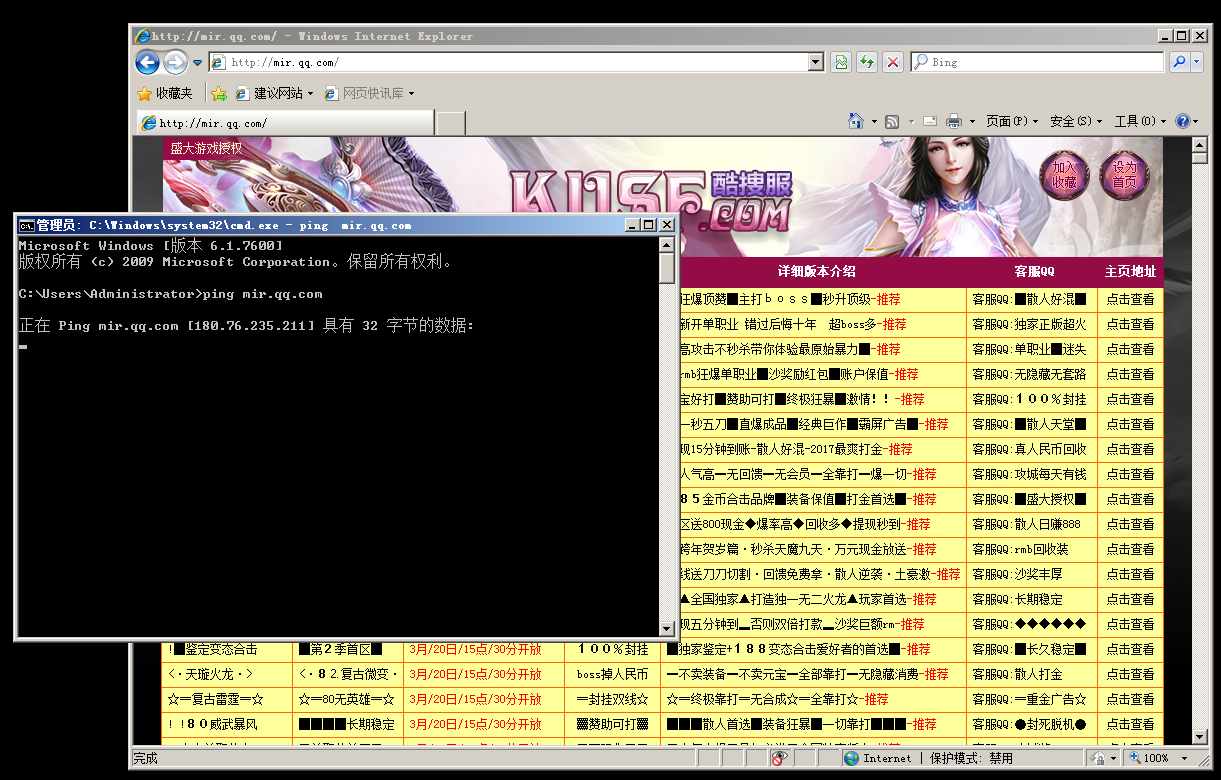Click the Bing search magnifier button
Screen dimensions: 1221x780
pyautogui.click(x=1179, y=62)
